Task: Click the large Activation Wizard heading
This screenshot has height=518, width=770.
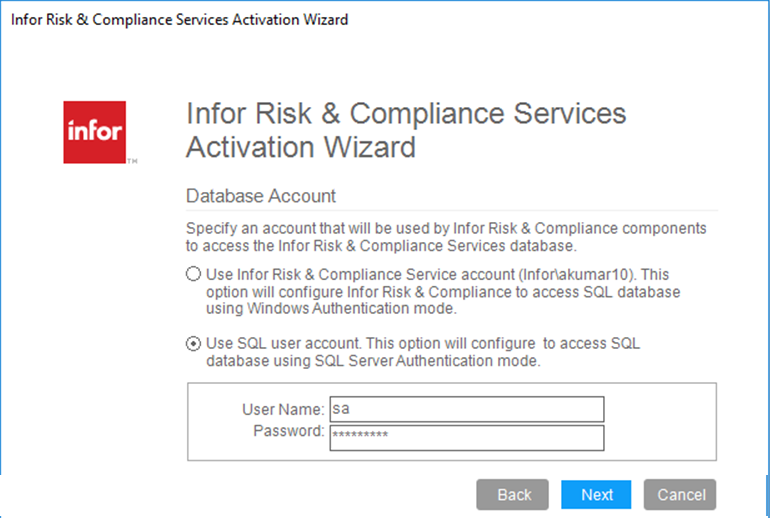Action: coord(406,130)
